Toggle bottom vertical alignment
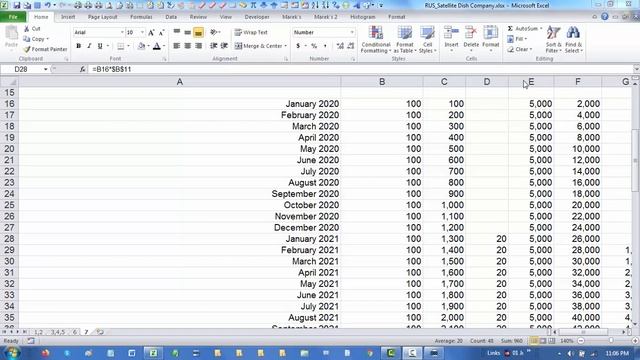The width and height of the screenshot is (640, 360). (x=198, y=32)
